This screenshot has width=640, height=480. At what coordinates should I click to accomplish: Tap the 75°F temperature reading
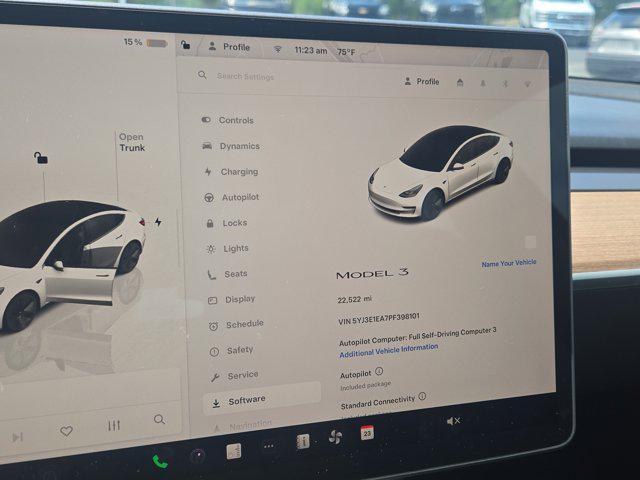(x=346, y=52)
